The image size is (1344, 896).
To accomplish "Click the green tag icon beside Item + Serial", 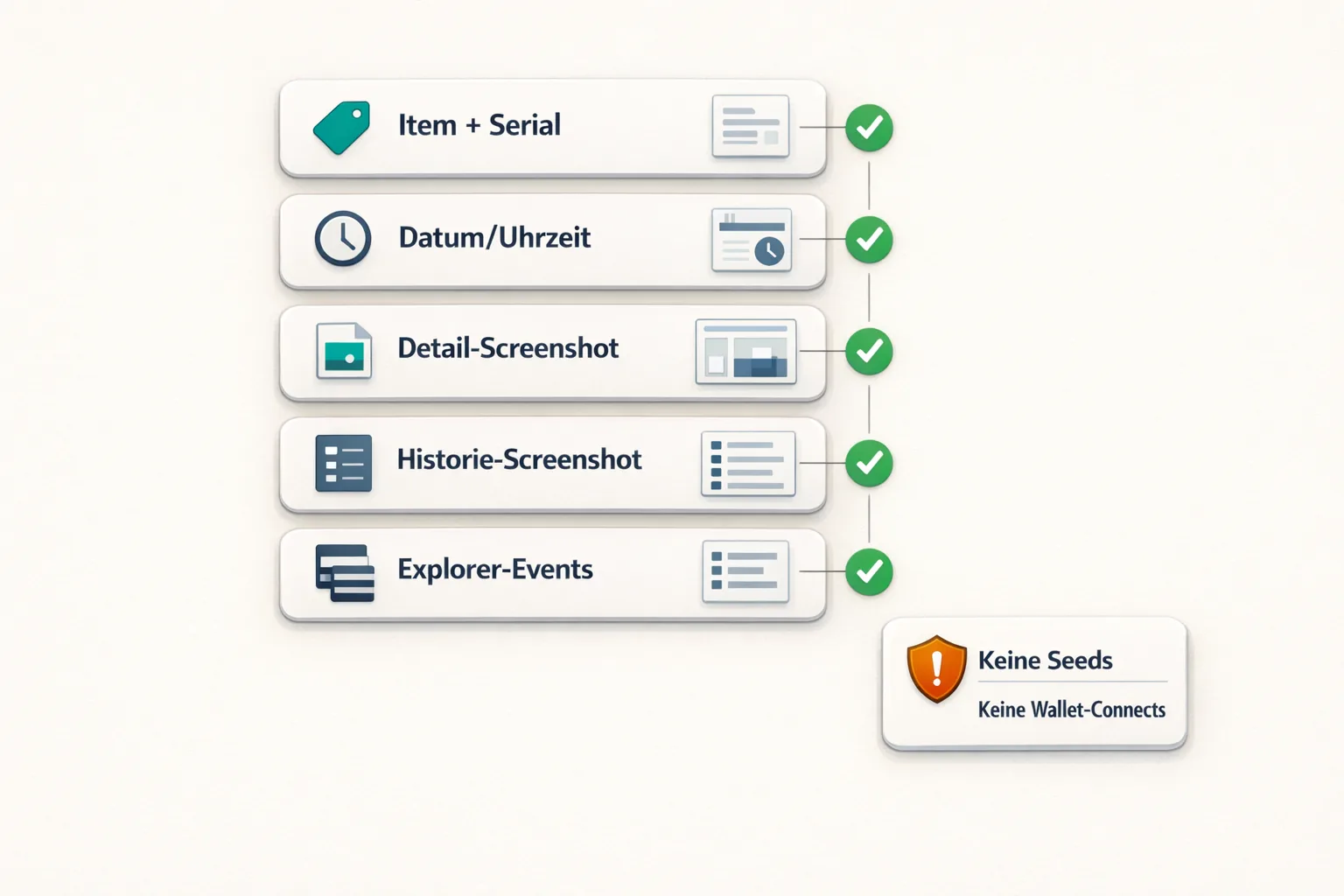I will (341, 127).
